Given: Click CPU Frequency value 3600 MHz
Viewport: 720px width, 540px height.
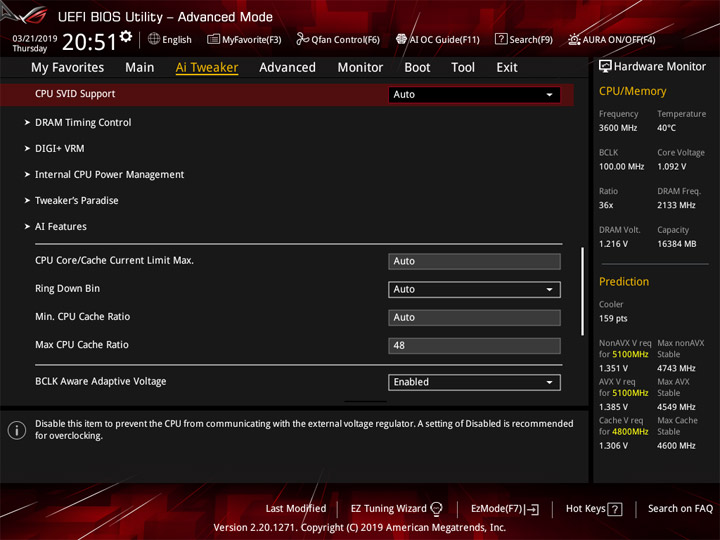Looking at the screenshot, I should [x=618, y=128].
